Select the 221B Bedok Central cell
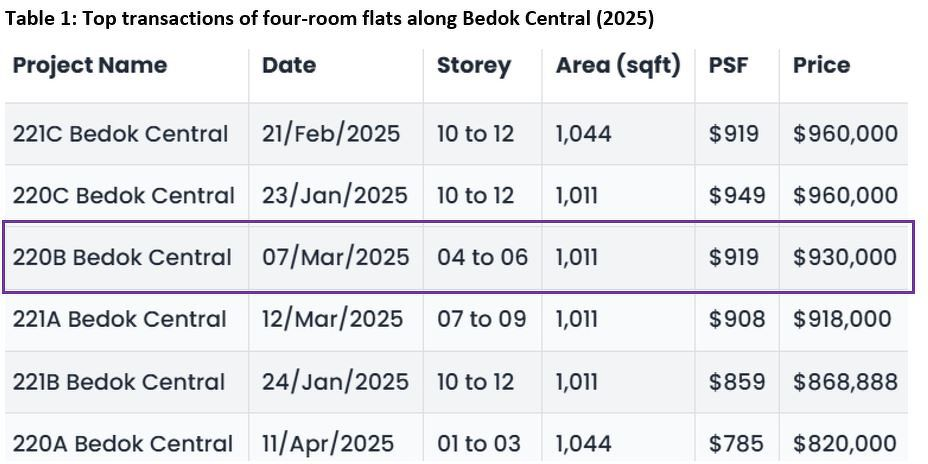Viewport: 928px width, 464px height. 119,382
